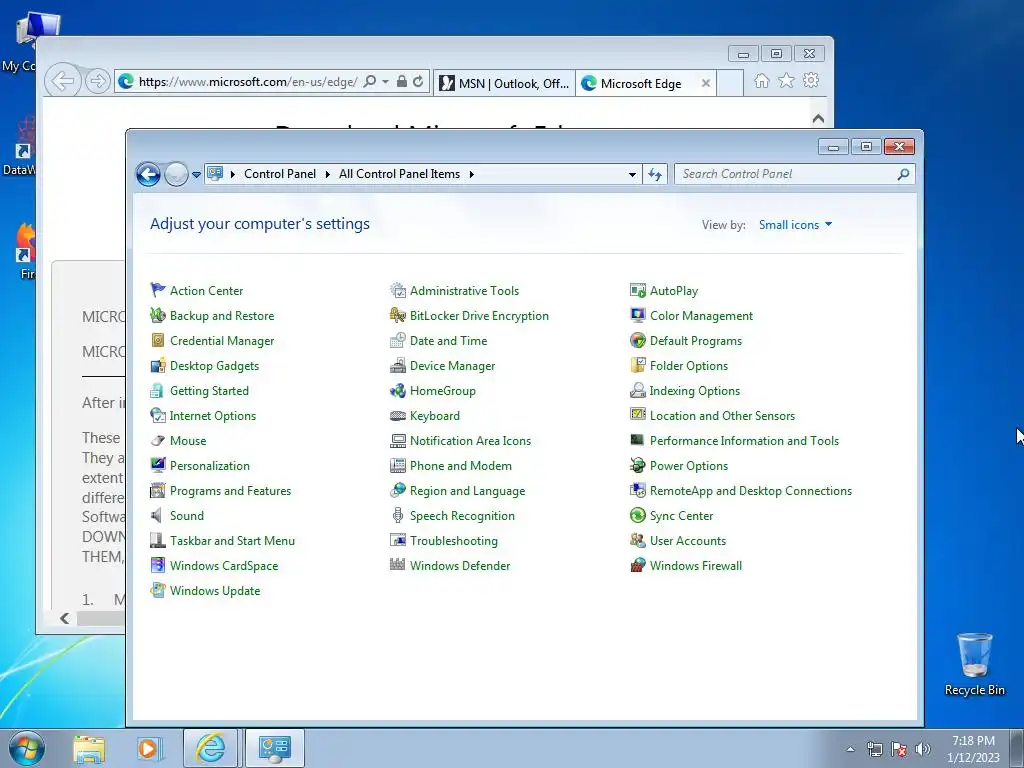Click the BitLocker Drive Encryption icon

point(398,315)
